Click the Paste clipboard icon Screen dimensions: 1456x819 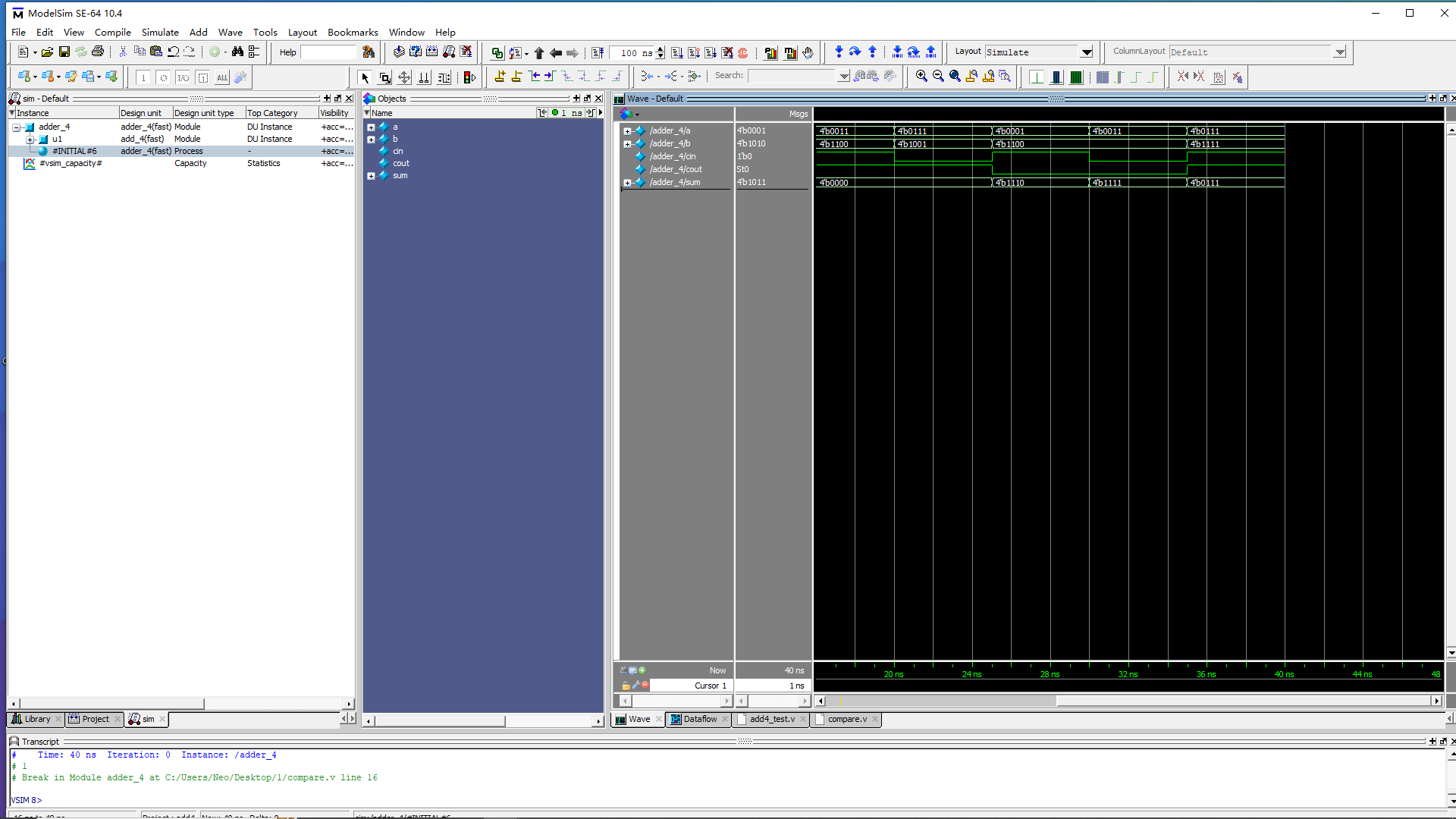pos(156,52)
